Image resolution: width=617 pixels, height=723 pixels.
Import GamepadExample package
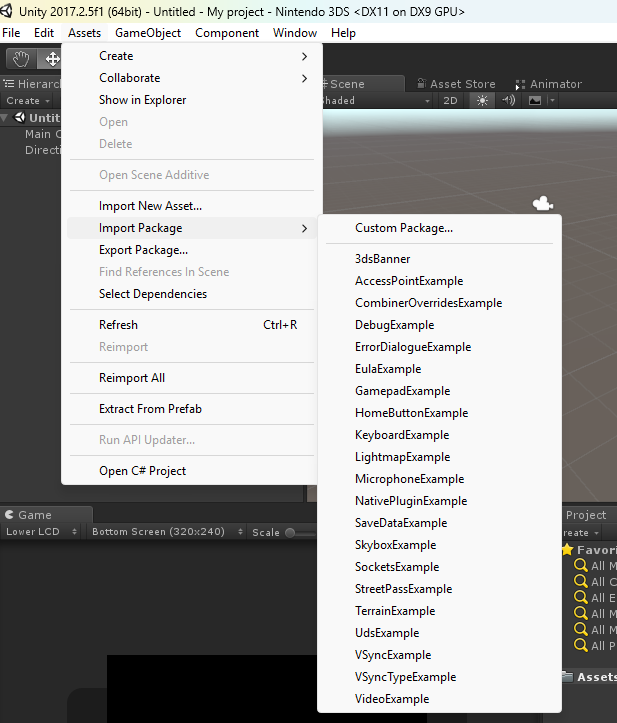tap(439, 391)
